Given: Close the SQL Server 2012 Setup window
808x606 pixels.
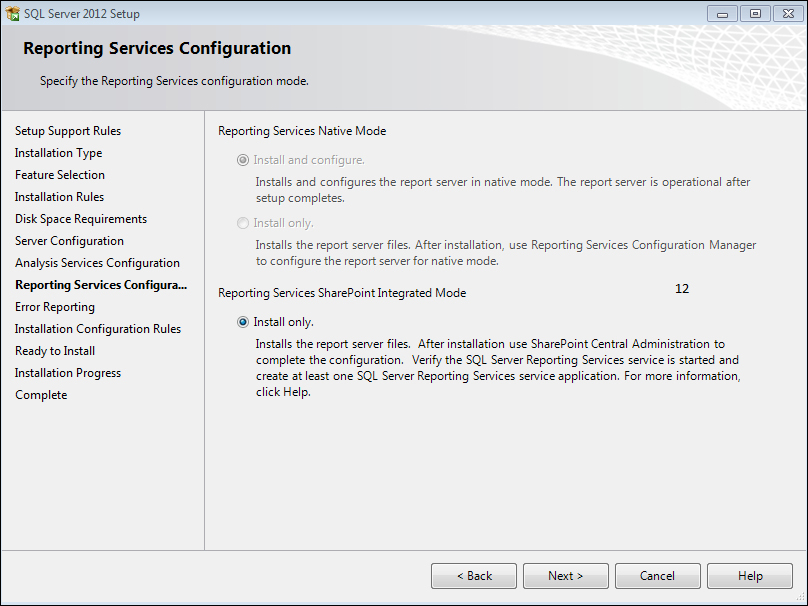Looking at the screenshot, I should 788,14.
